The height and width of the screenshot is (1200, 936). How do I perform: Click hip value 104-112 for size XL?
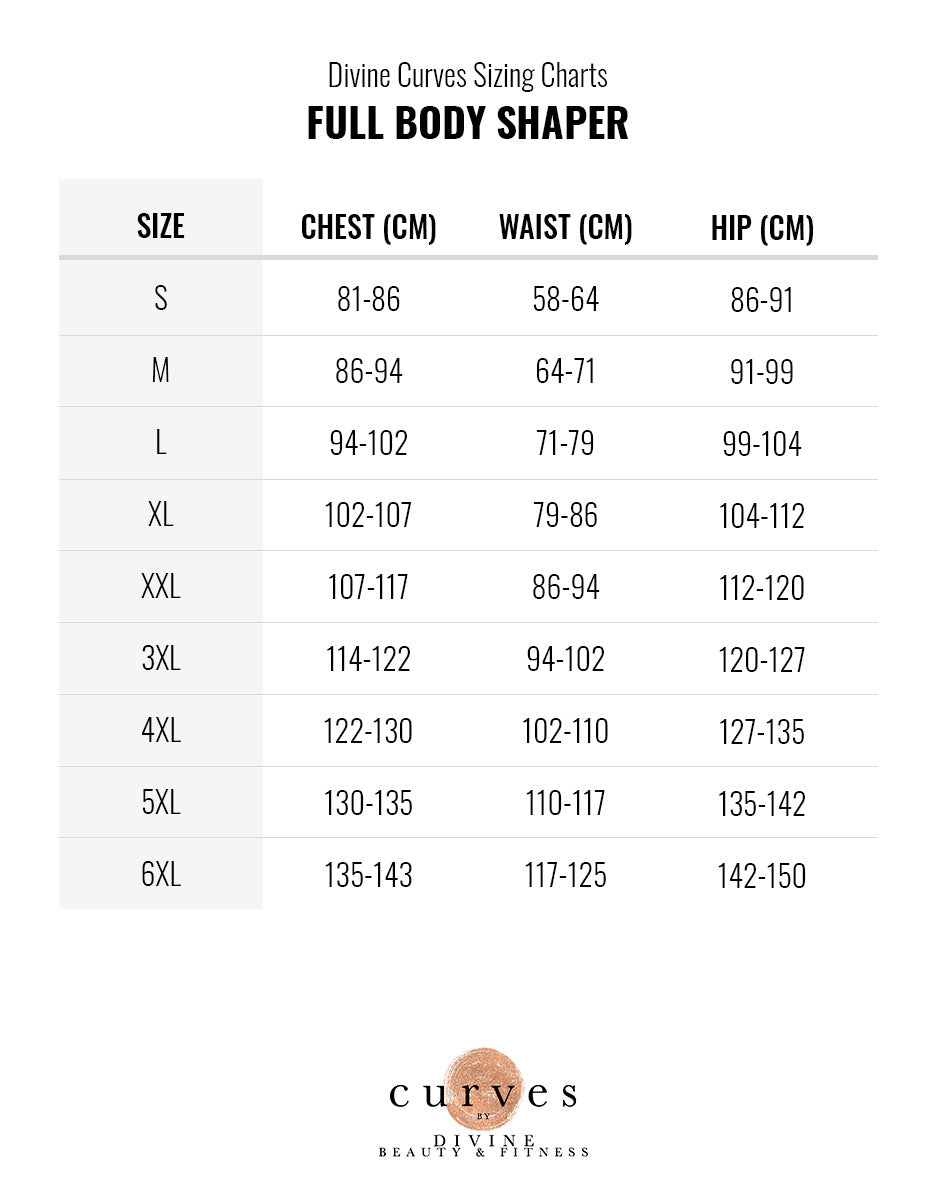pos(762,516)
